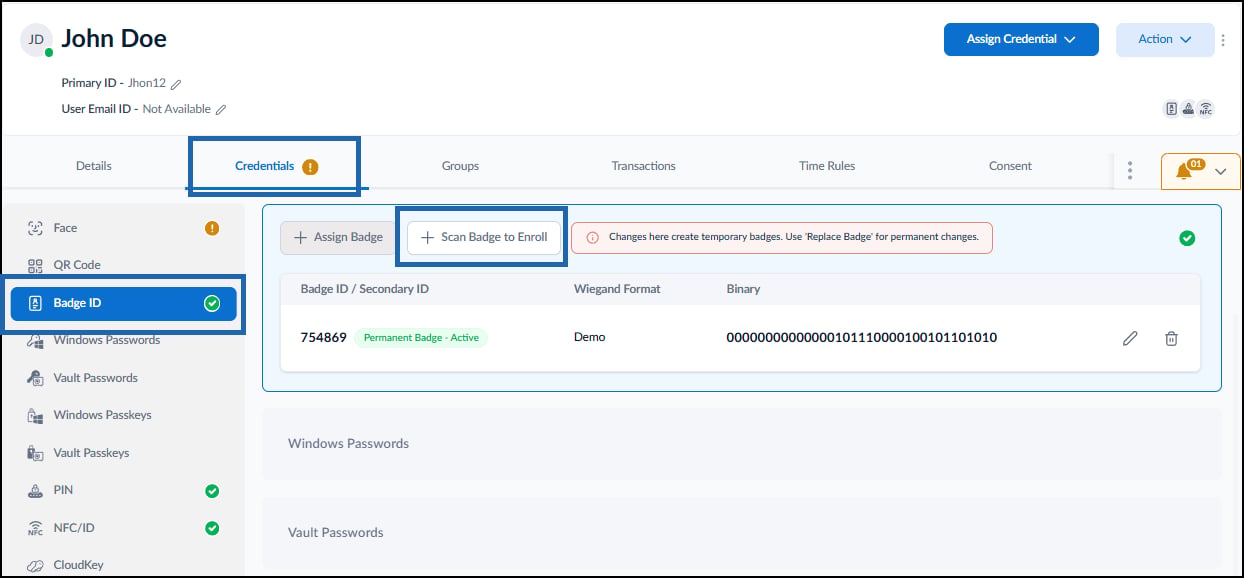Click the badge ID 754869
This screenshot has width=1244, height=578.
323,338
